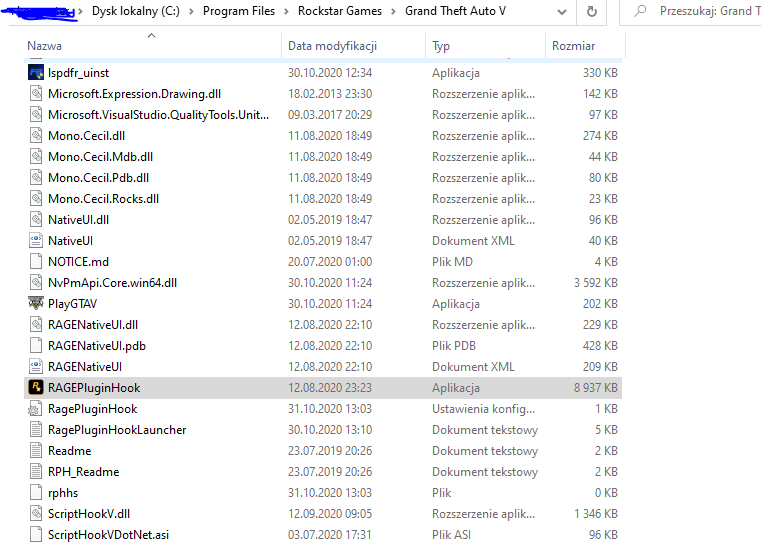The height and width of the screenshot is (551, 761).
Task: Click the blank rphhs file icon
Action: [36, 493]
